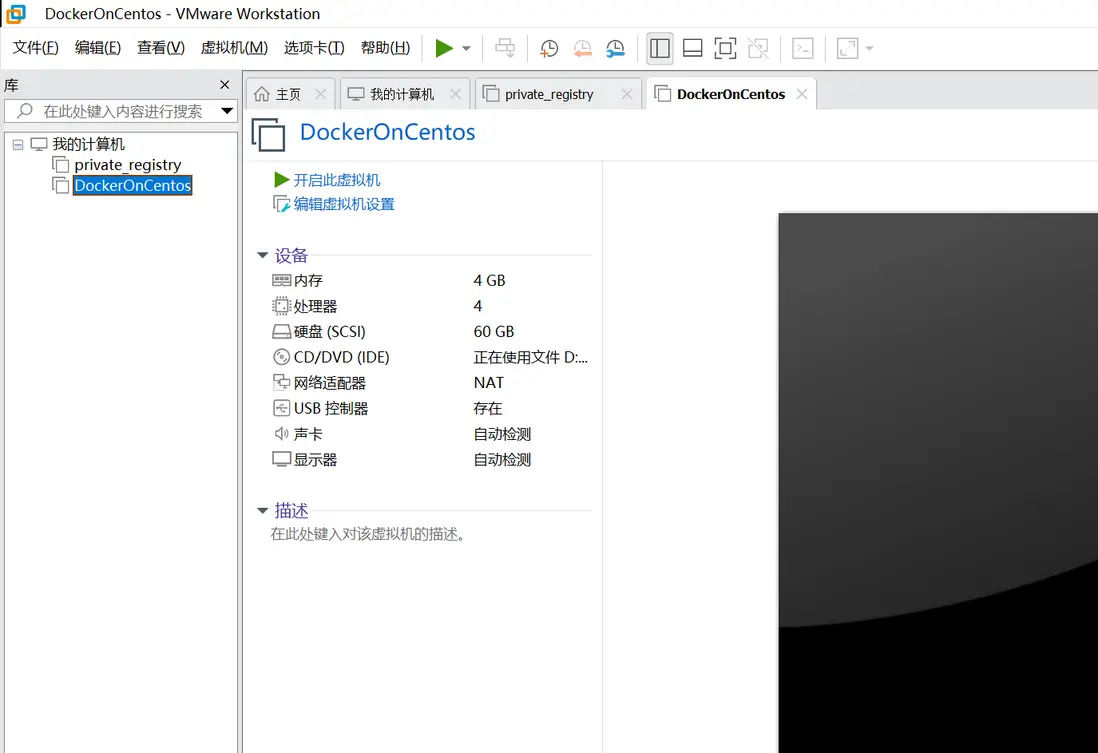Click the stretch guest display icon
This screenshot has height=753, width=1098.
point(847,48)
